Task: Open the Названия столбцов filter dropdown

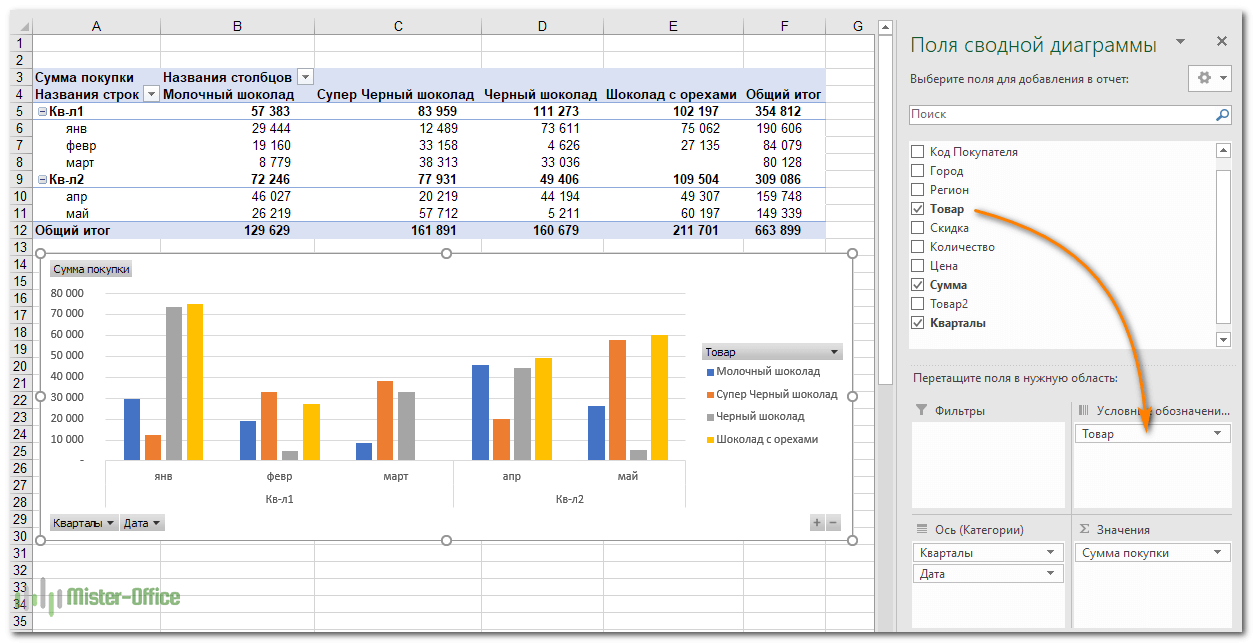Action: (305, 77)
